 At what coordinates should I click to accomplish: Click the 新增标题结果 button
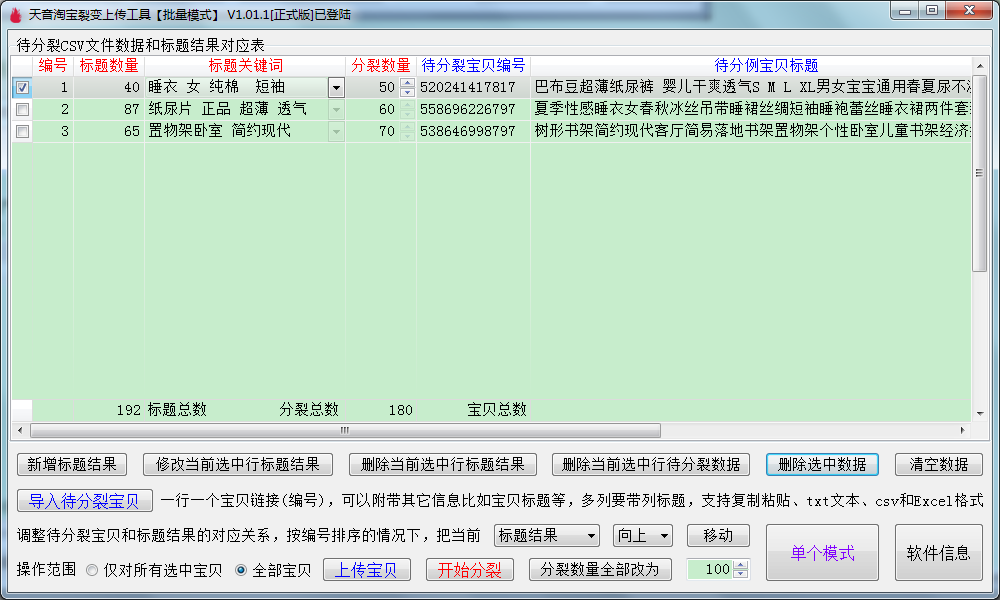point(72,465)
